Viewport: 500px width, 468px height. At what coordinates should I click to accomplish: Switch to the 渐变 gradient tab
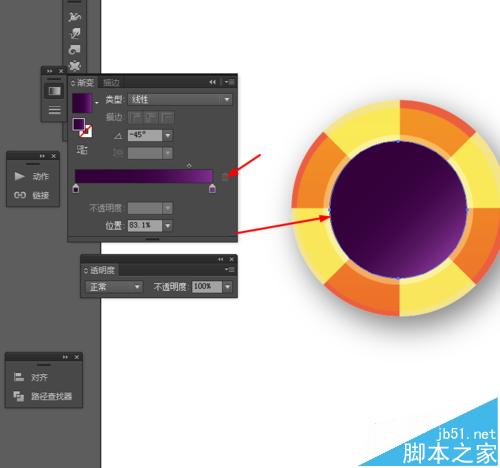tap(86, 82)
